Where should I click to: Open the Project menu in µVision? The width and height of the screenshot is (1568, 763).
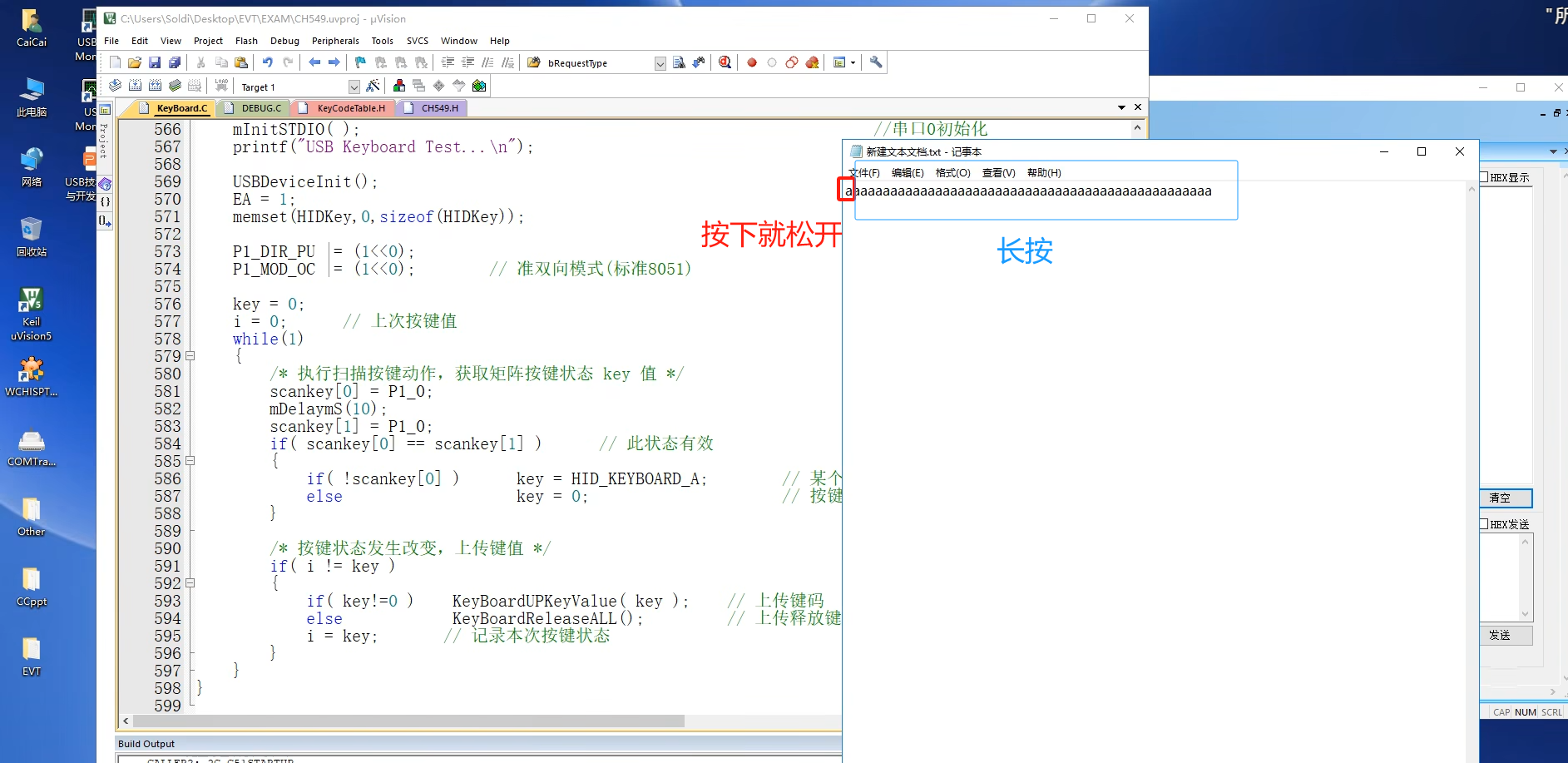click(x=208, y=41)
